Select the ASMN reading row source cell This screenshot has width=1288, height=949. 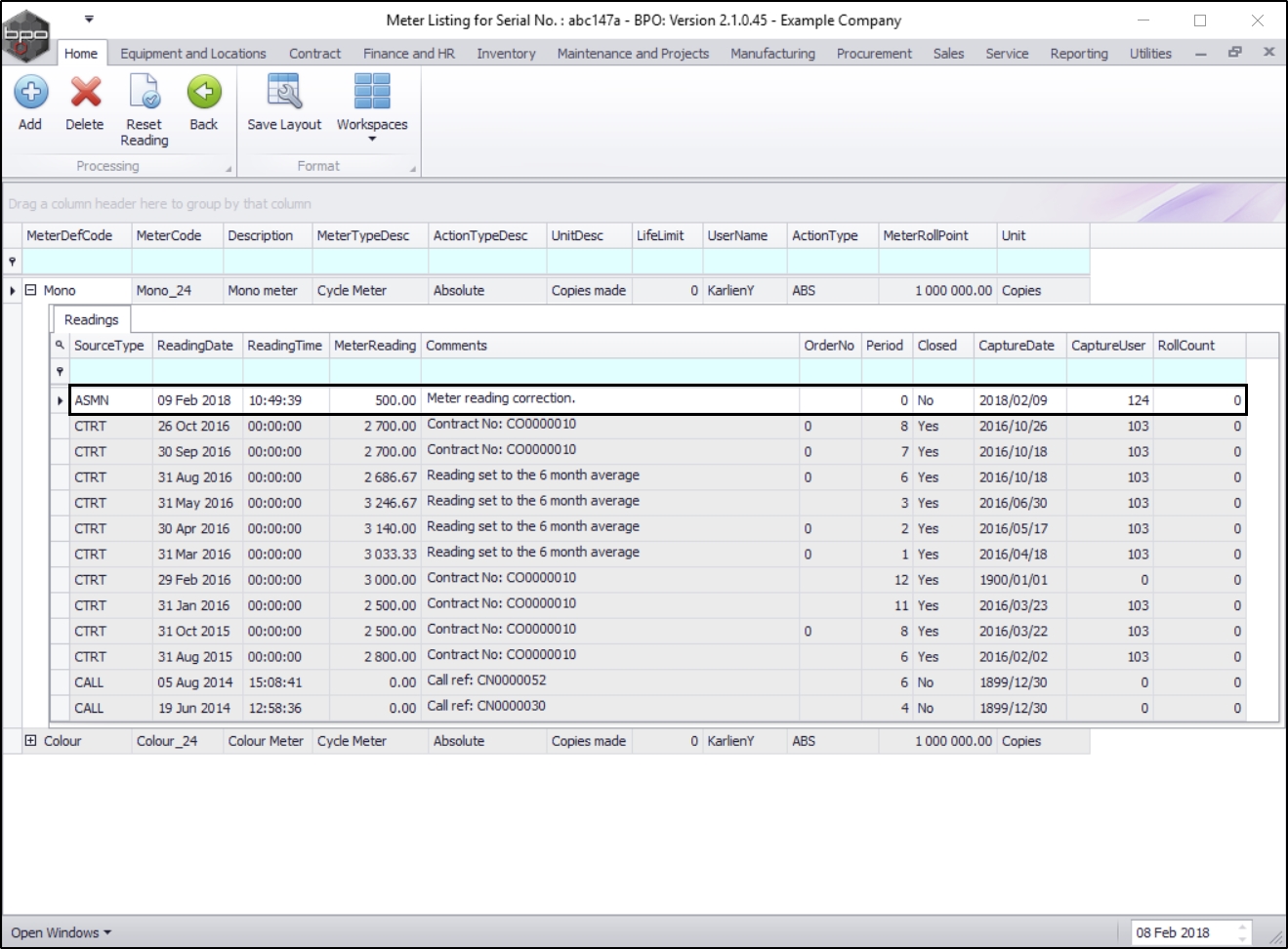click(111, 400)
